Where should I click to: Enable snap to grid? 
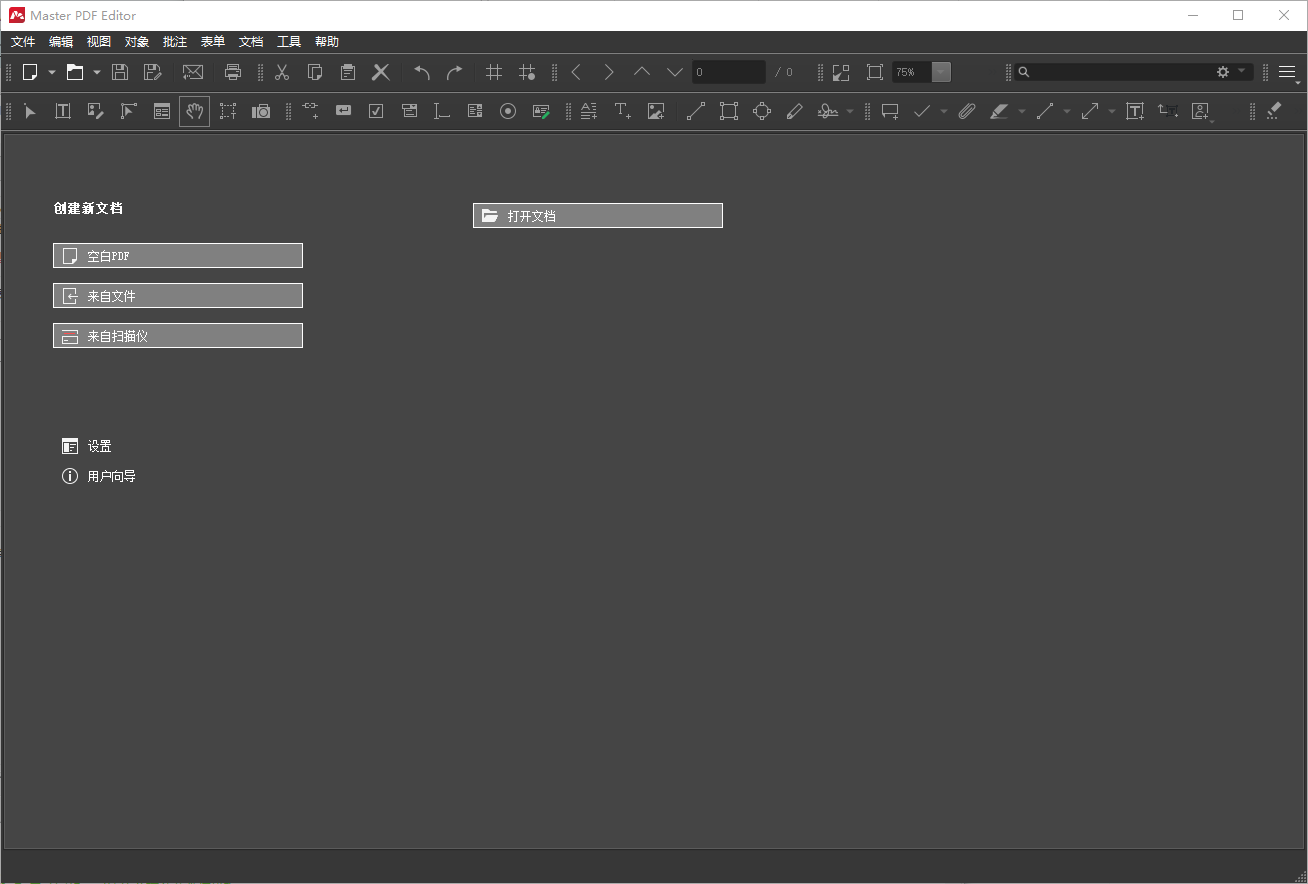click(x=527, y=71)
